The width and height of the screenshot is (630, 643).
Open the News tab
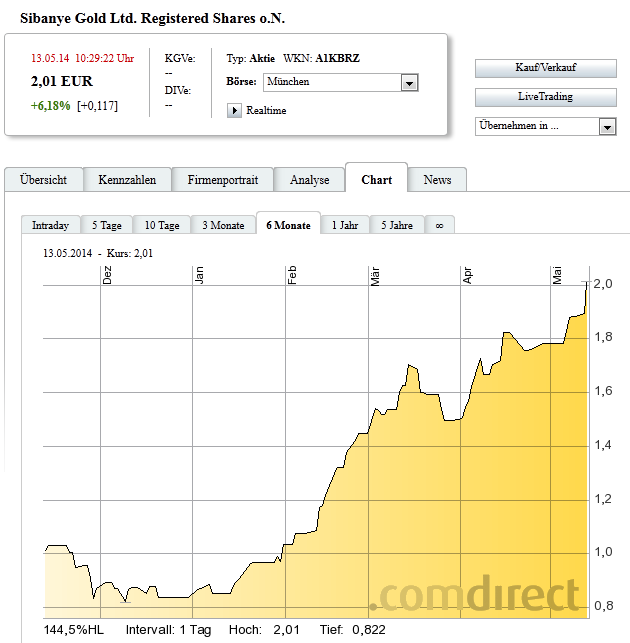point(437,180)
